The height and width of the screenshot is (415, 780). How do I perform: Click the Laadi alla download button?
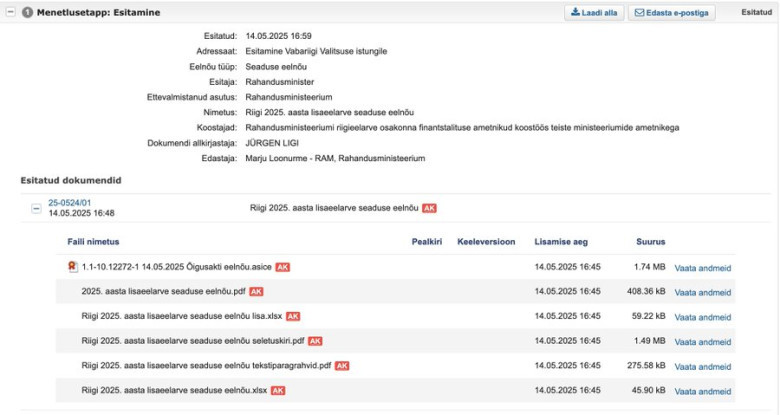click(594, 13)
